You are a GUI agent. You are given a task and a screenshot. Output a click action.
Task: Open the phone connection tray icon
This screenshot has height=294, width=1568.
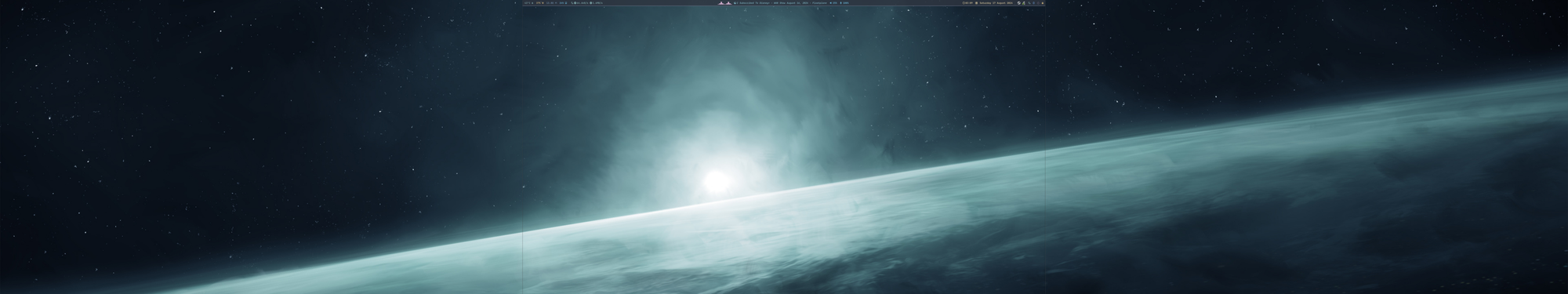pyautogui.click(x=1029, y=3)
